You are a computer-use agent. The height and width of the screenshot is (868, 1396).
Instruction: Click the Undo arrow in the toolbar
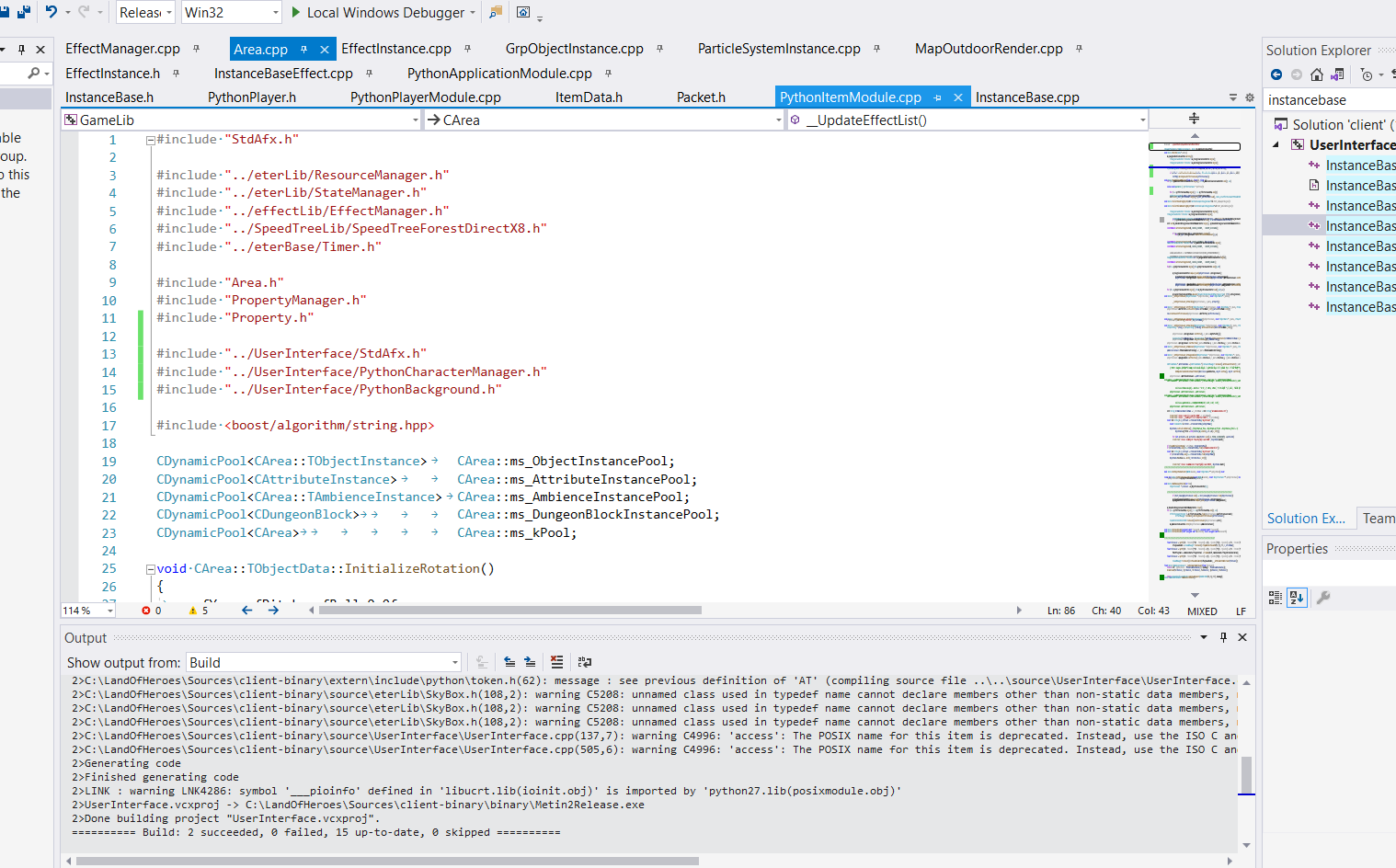click(x=51, y=12)
